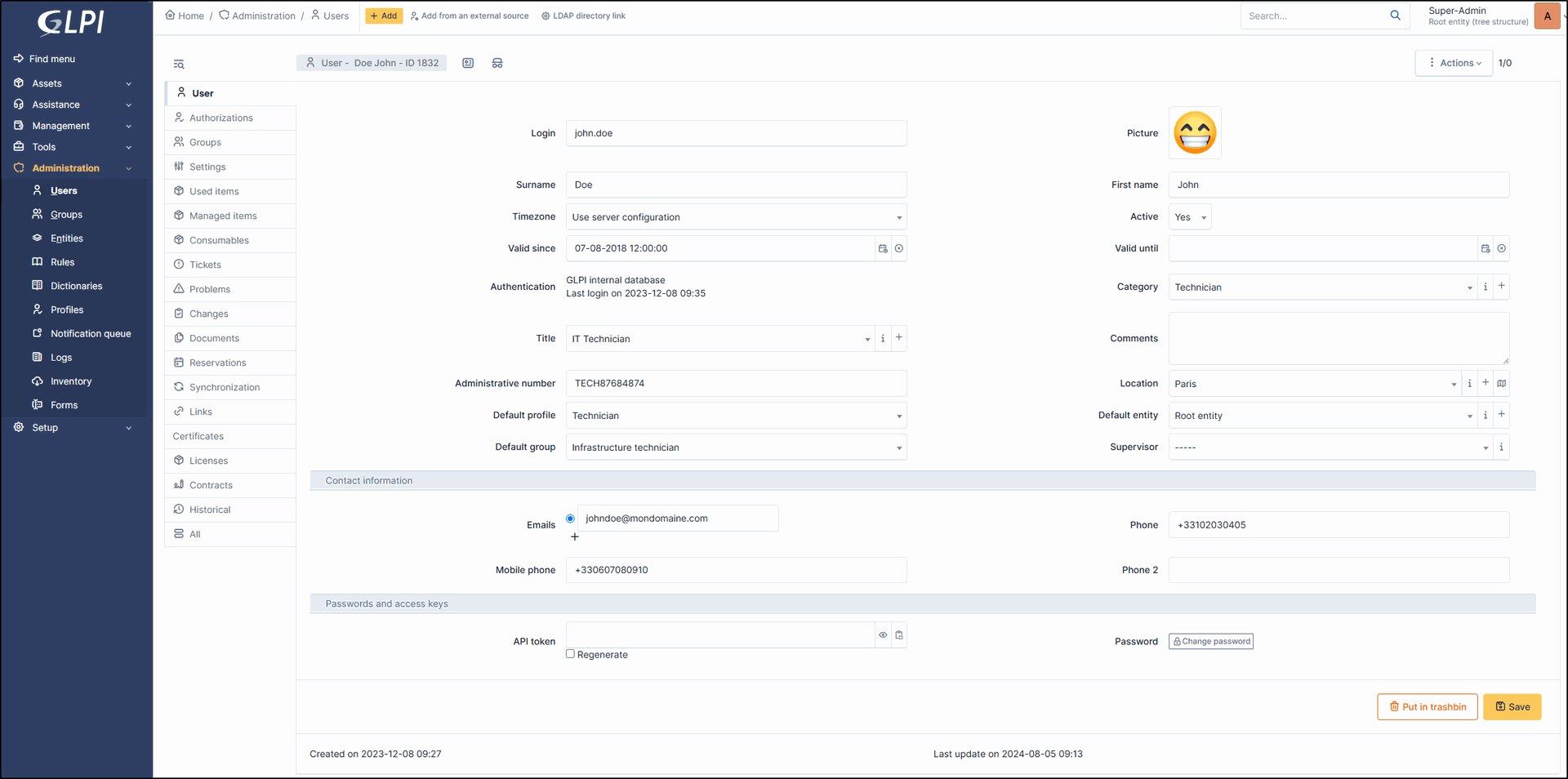Click the add plus icon next to Title

(x=898, y=338)
